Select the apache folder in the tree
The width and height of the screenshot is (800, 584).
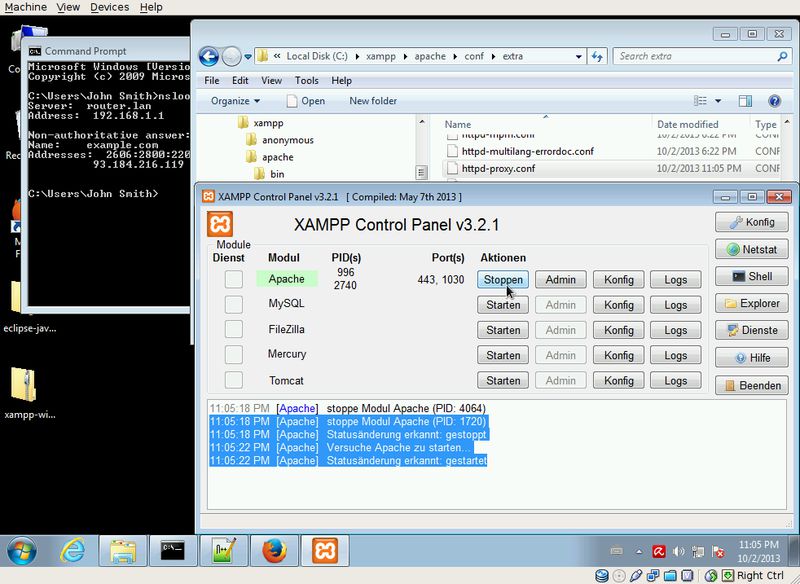(277, 157)
